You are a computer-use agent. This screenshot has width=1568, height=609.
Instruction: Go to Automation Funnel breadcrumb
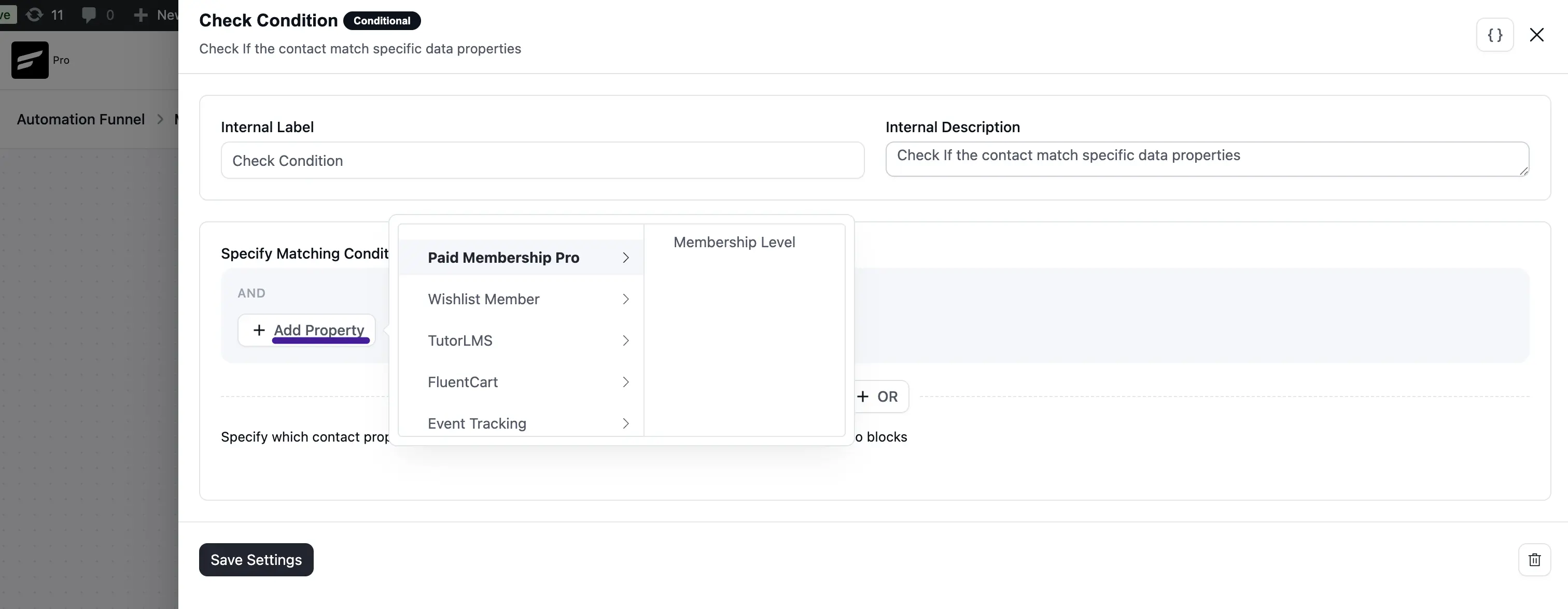point(81,119)
